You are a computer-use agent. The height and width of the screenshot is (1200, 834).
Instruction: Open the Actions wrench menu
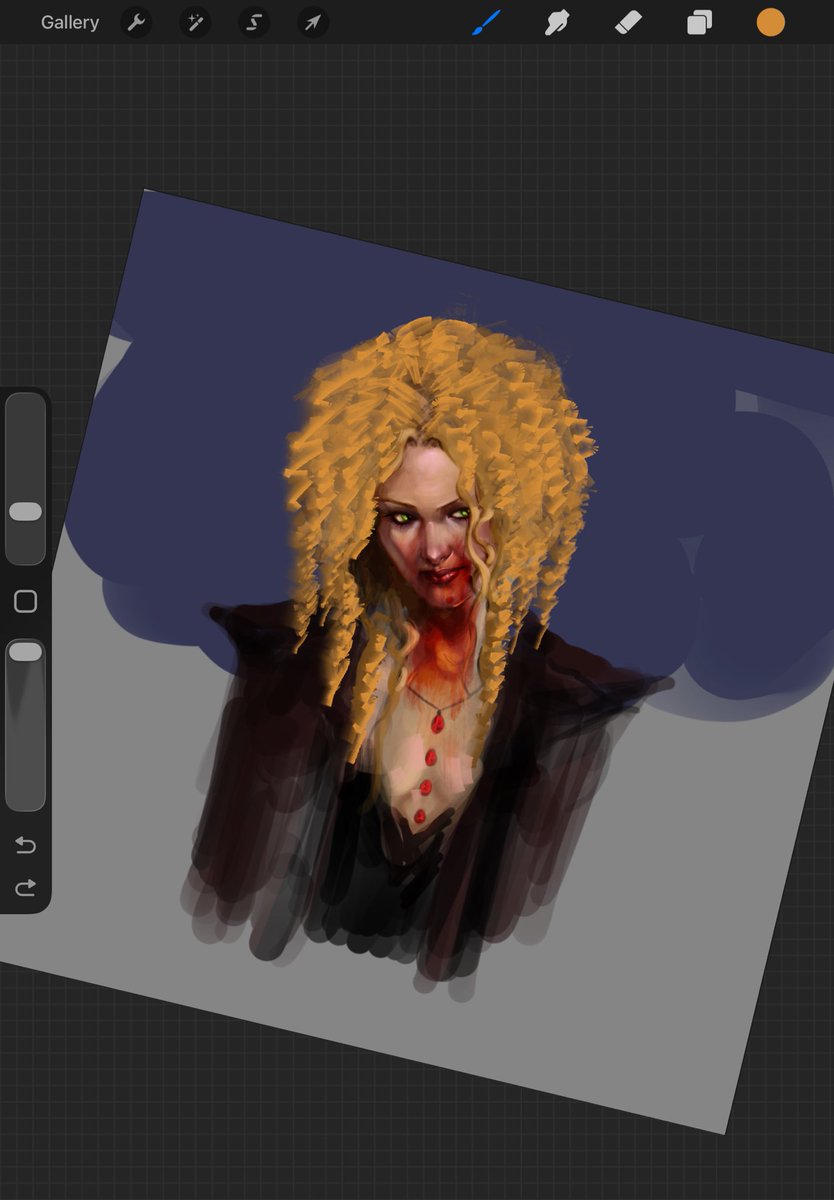136,22
